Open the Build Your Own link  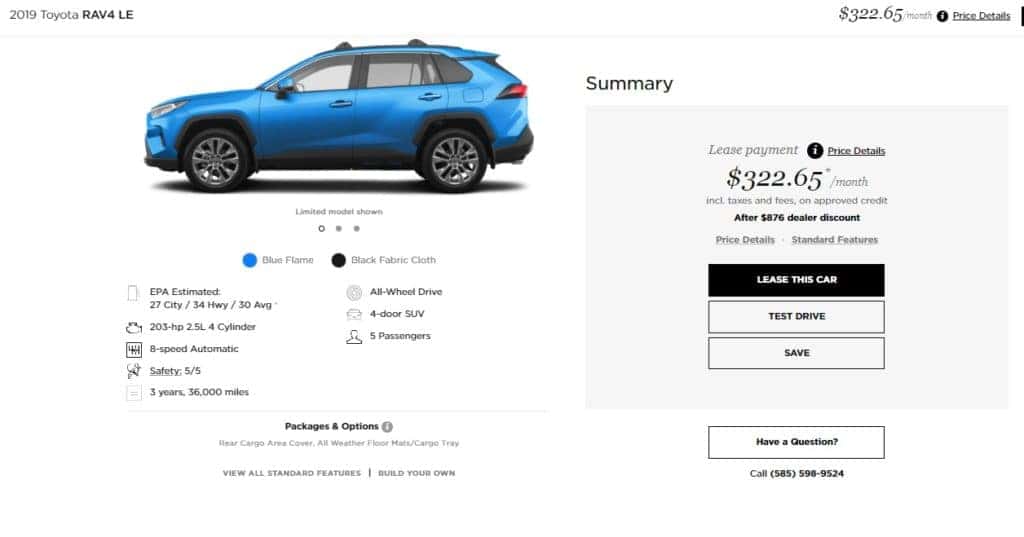point(417,473)
